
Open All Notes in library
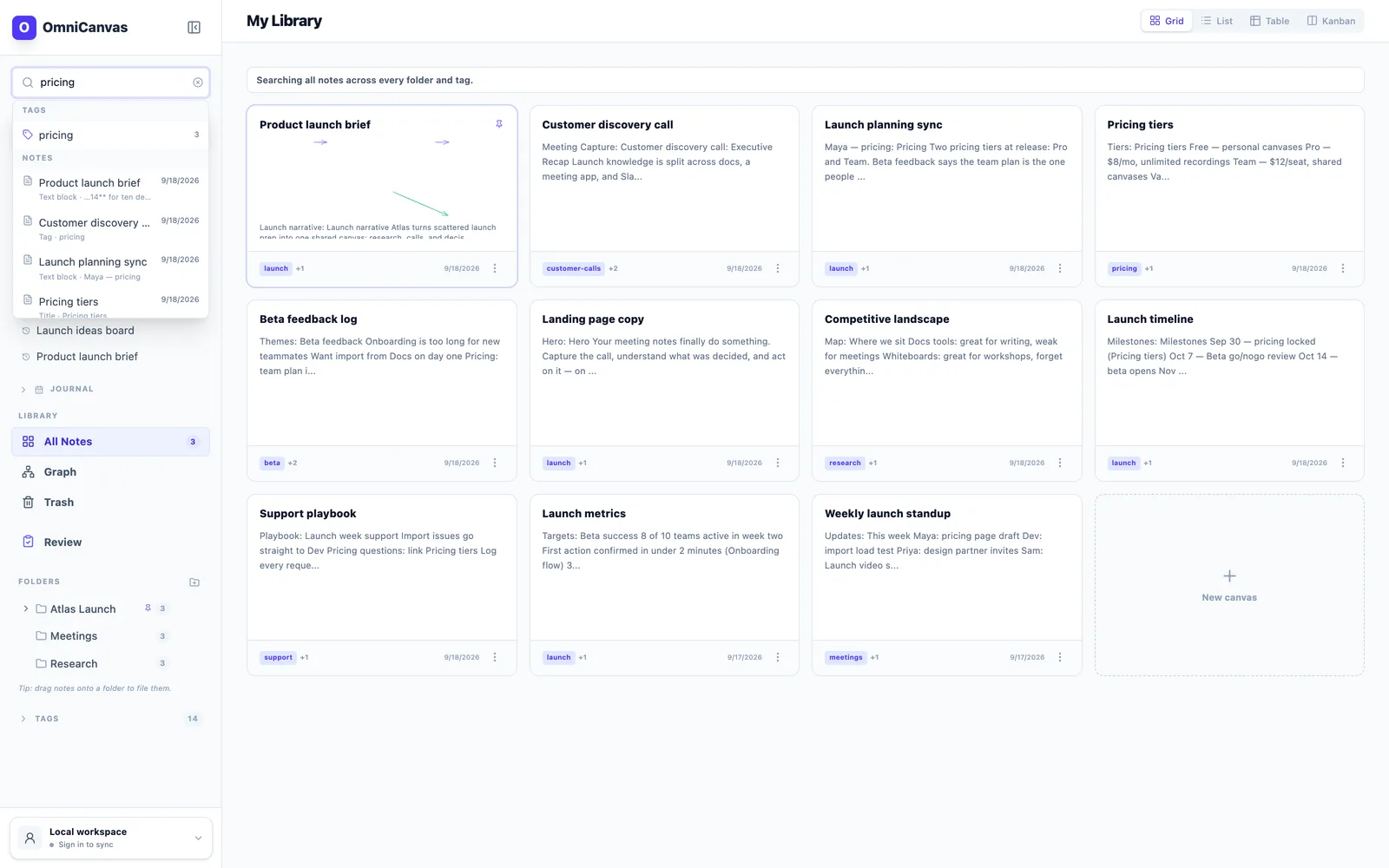click(x=110, y=442)
